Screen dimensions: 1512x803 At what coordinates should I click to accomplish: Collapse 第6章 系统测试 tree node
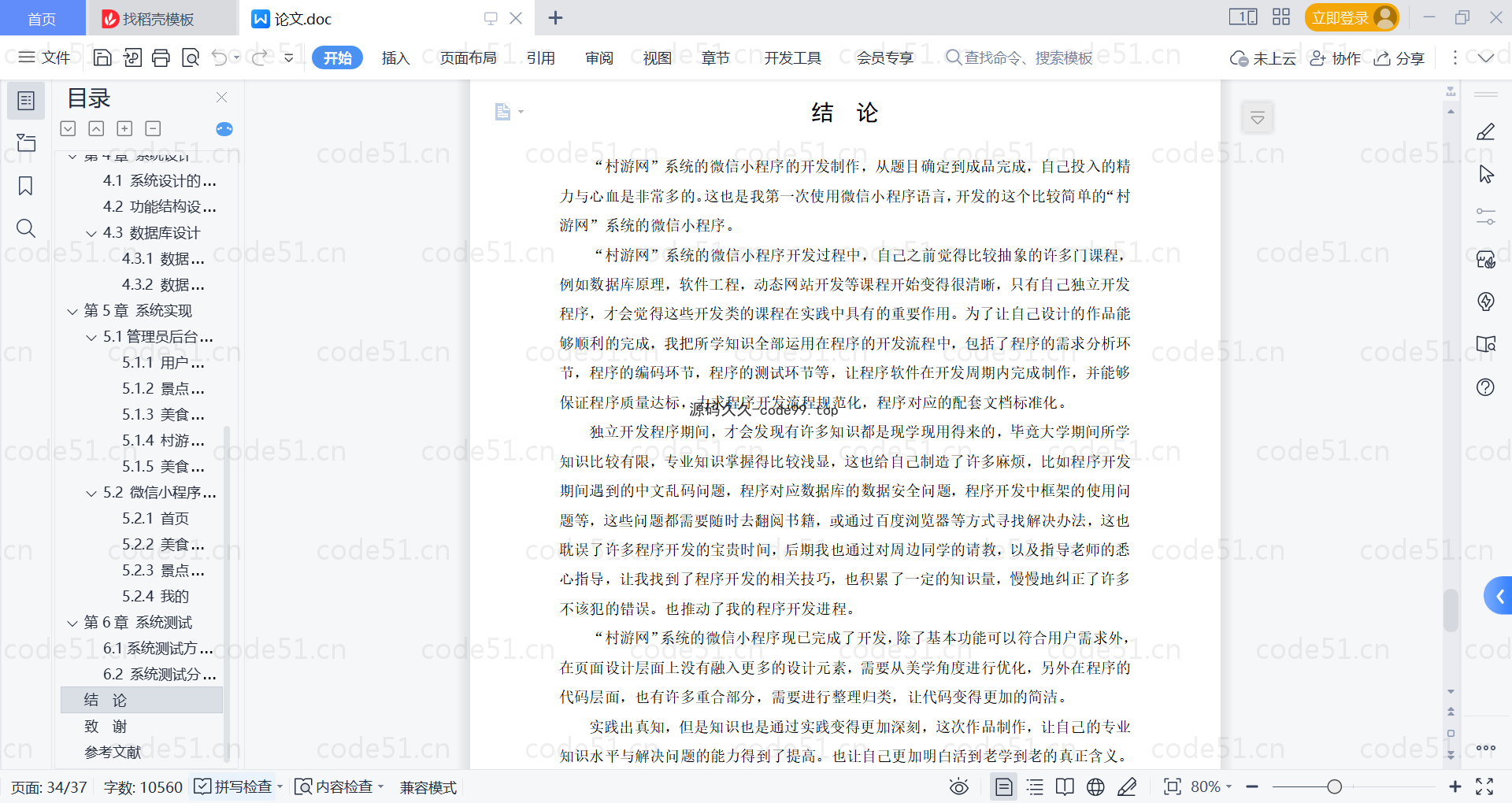[72, 623]
